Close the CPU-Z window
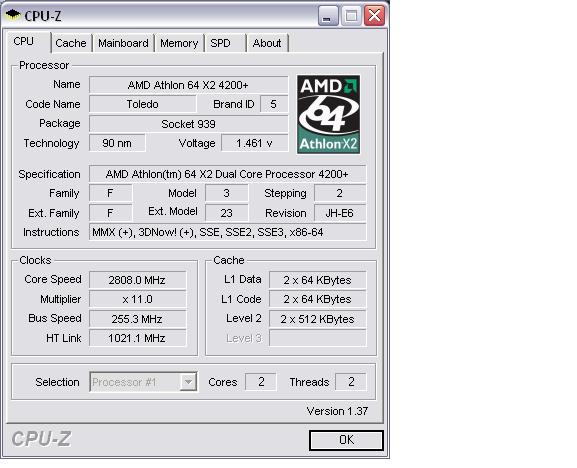577x468 pixels. 374,16
